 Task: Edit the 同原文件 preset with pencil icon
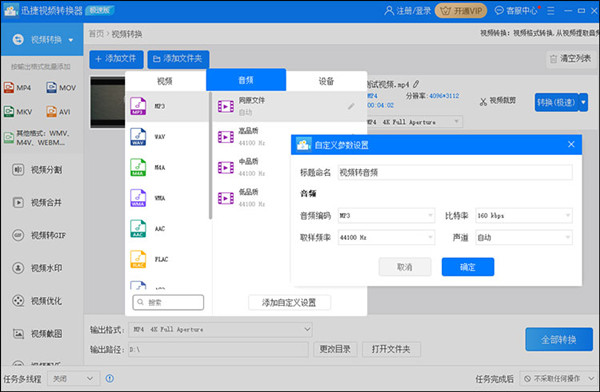[351, 106]
